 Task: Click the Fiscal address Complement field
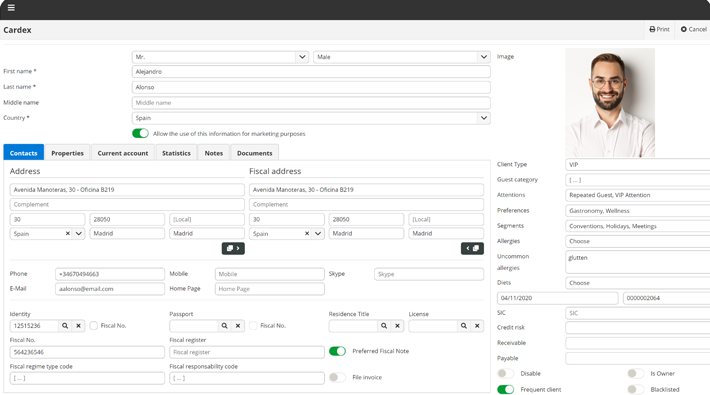(x=366, y=204)
